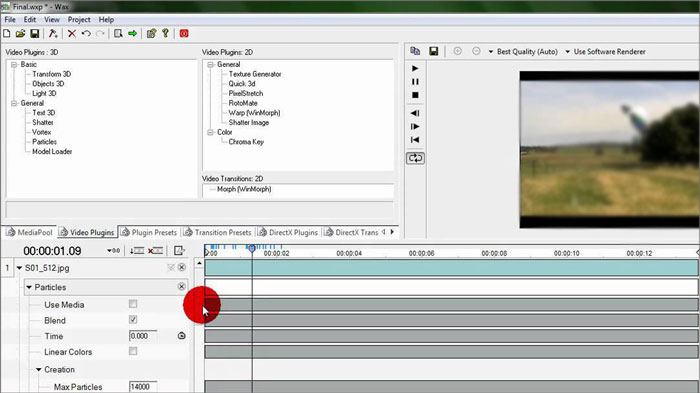The width and height of the screenshot is (700, 393).
Task: Step forward one frame
Action: (x=415, y=126)
